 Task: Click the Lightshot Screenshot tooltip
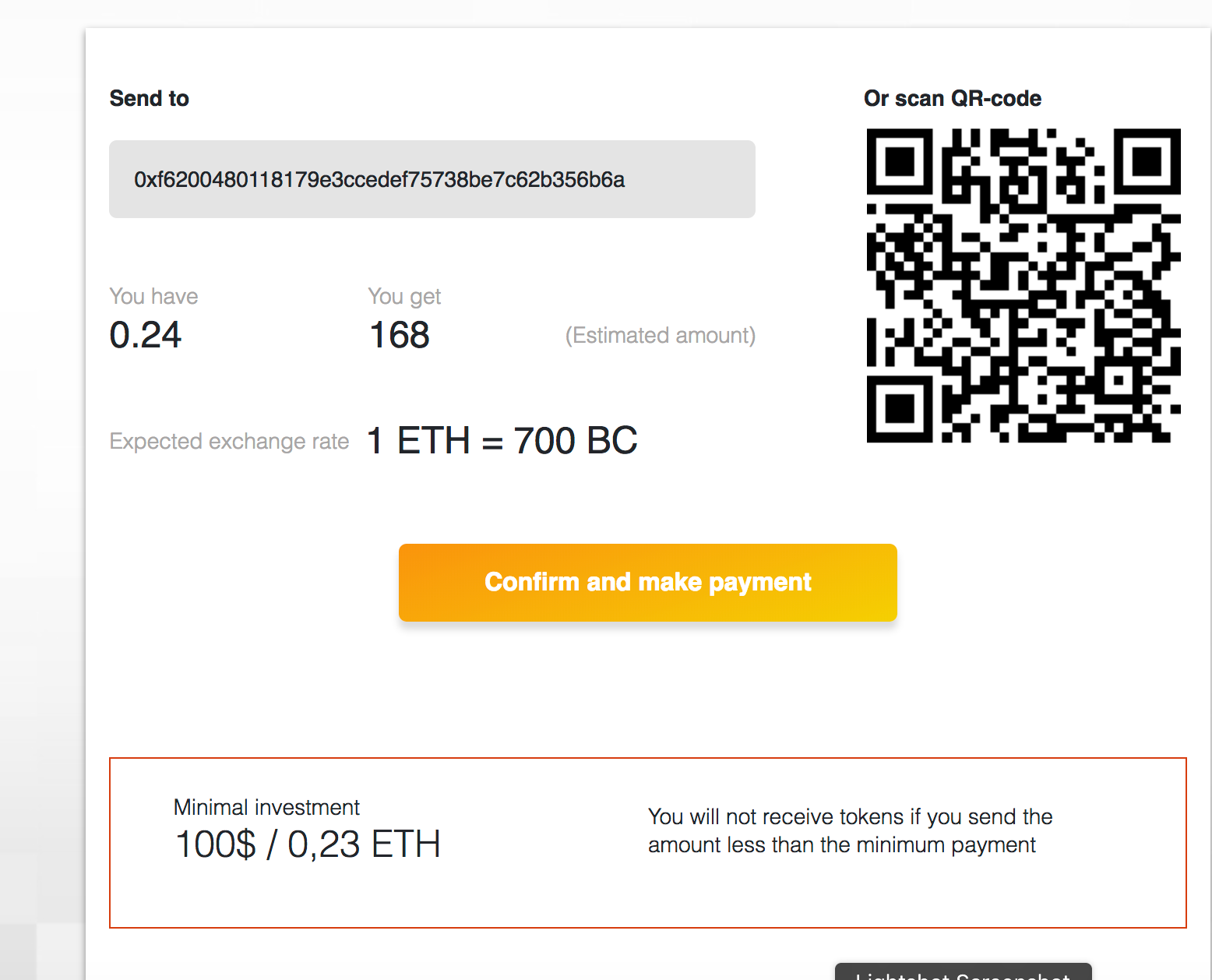tap(963, 974)
